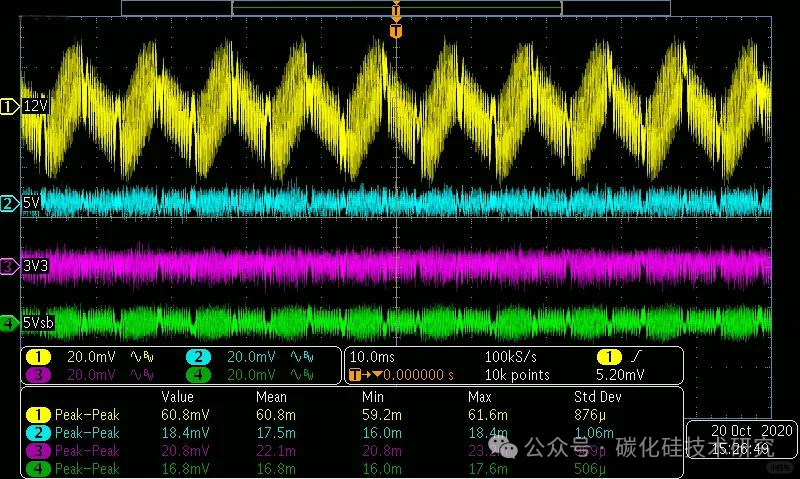Click the yellow Peak-Peak measurement label

click(87, 415)
